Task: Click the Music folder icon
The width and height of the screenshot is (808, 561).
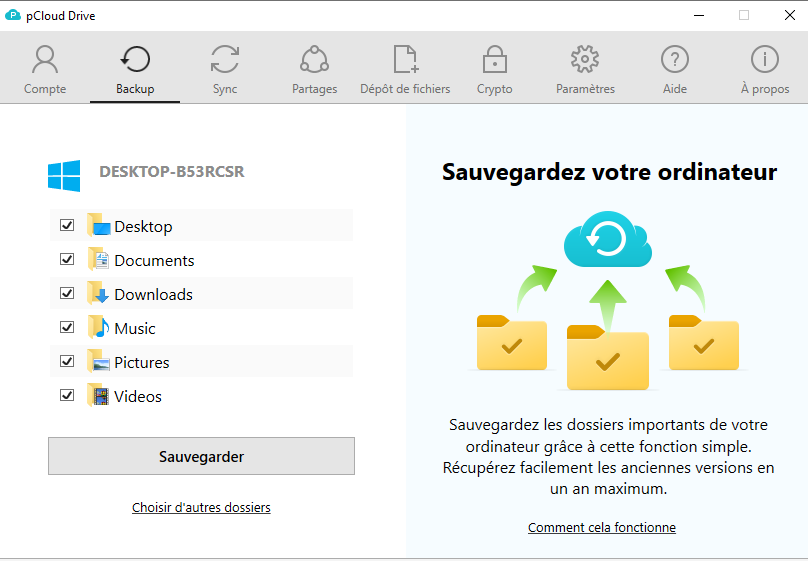Action: click(99, 327)
